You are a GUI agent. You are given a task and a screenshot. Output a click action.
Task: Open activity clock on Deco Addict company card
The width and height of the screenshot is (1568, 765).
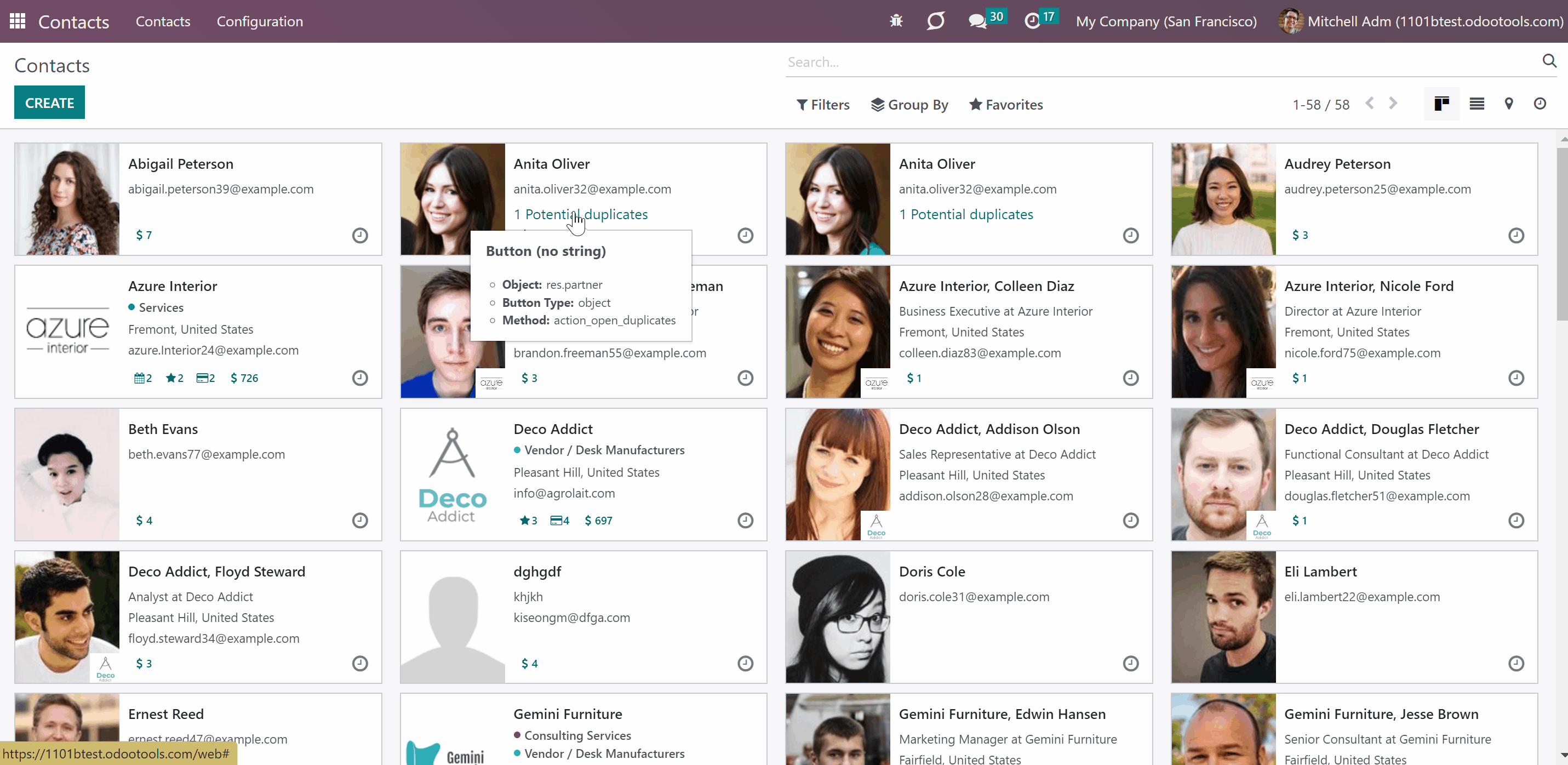pos(746,520)
